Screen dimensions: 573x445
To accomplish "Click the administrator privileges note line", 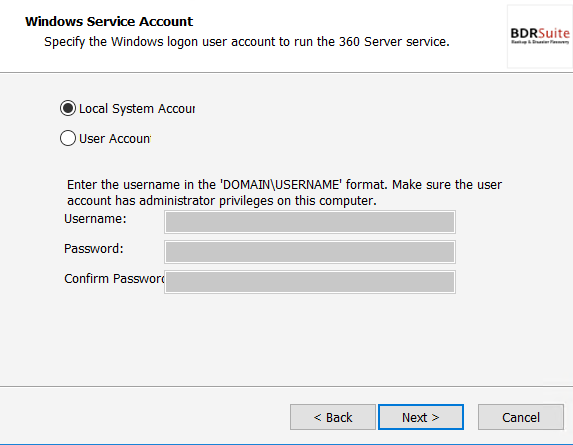I will pyautogui.click(x=222, y=201).
